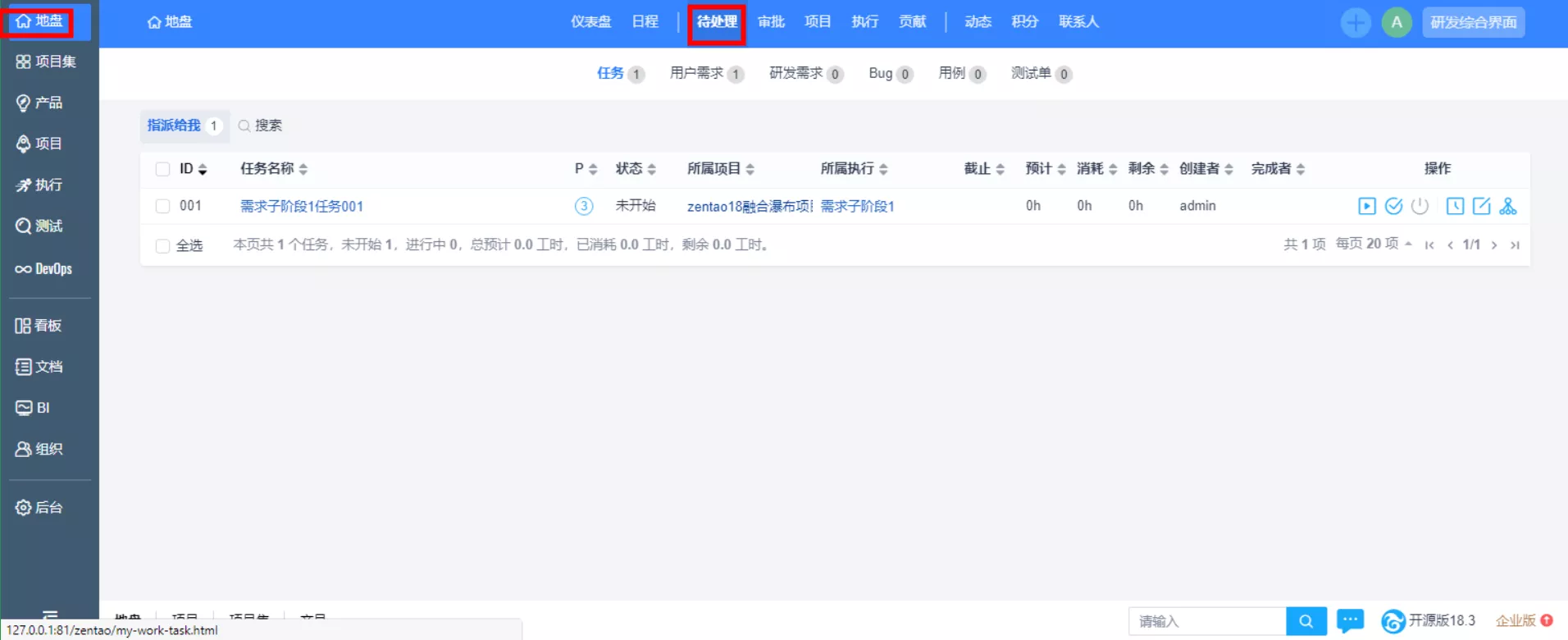Viewport: 1568px width, 640px height.
Task: Jump to last page arrow
Action: [x=1515, y=245]
